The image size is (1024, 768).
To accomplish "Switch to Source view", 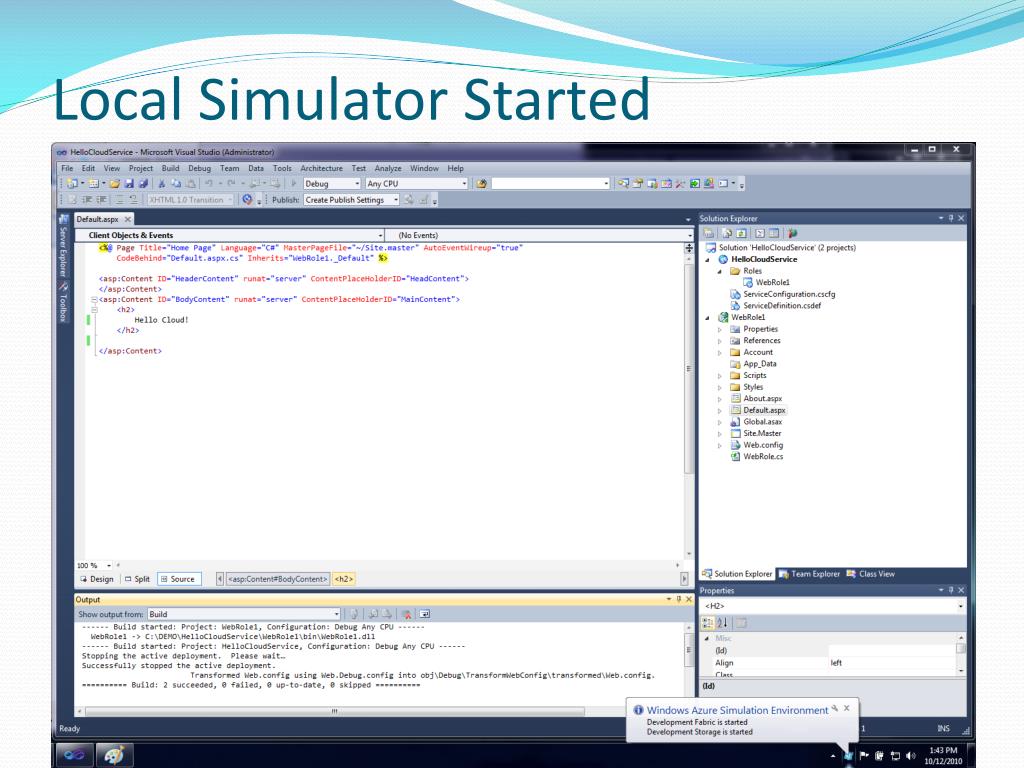I will point(178,579).
